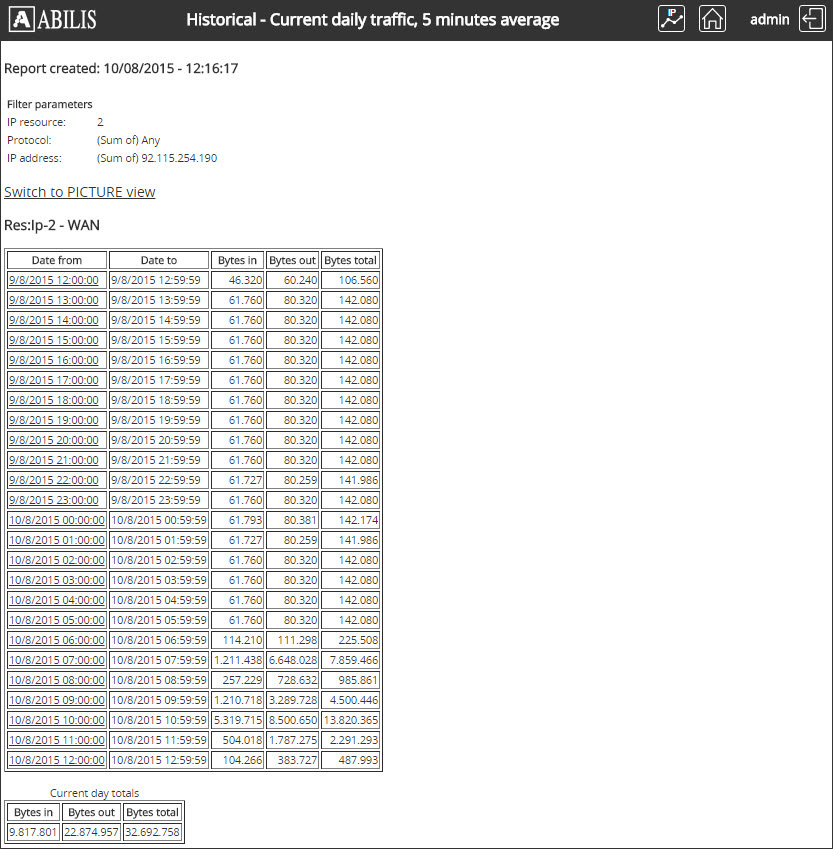
Task: Click Bytes in under Current day totals
Action: pyautogui.click(x=31, y=812)
